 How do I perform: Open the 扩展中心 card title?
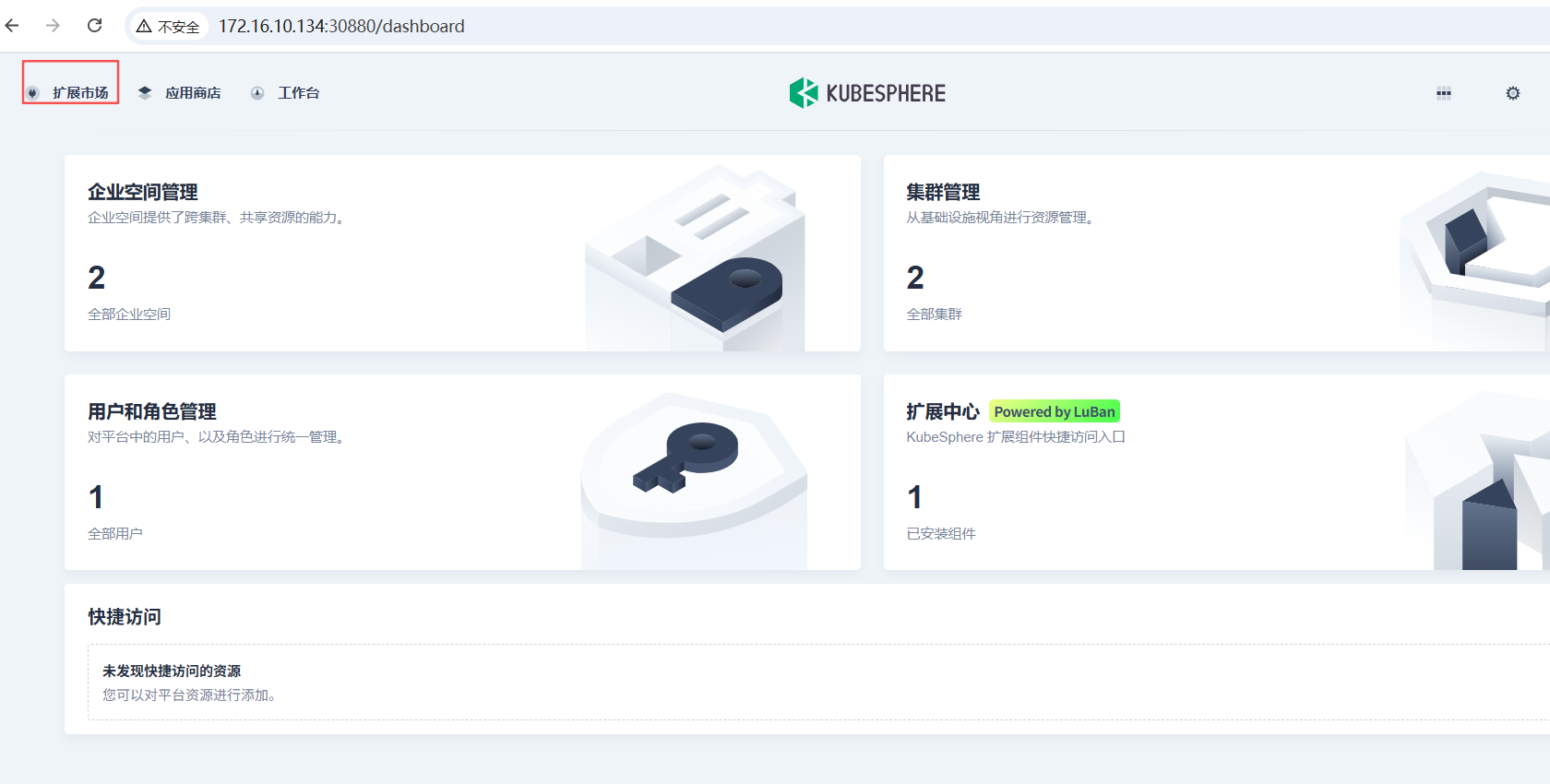coord(943,411)
